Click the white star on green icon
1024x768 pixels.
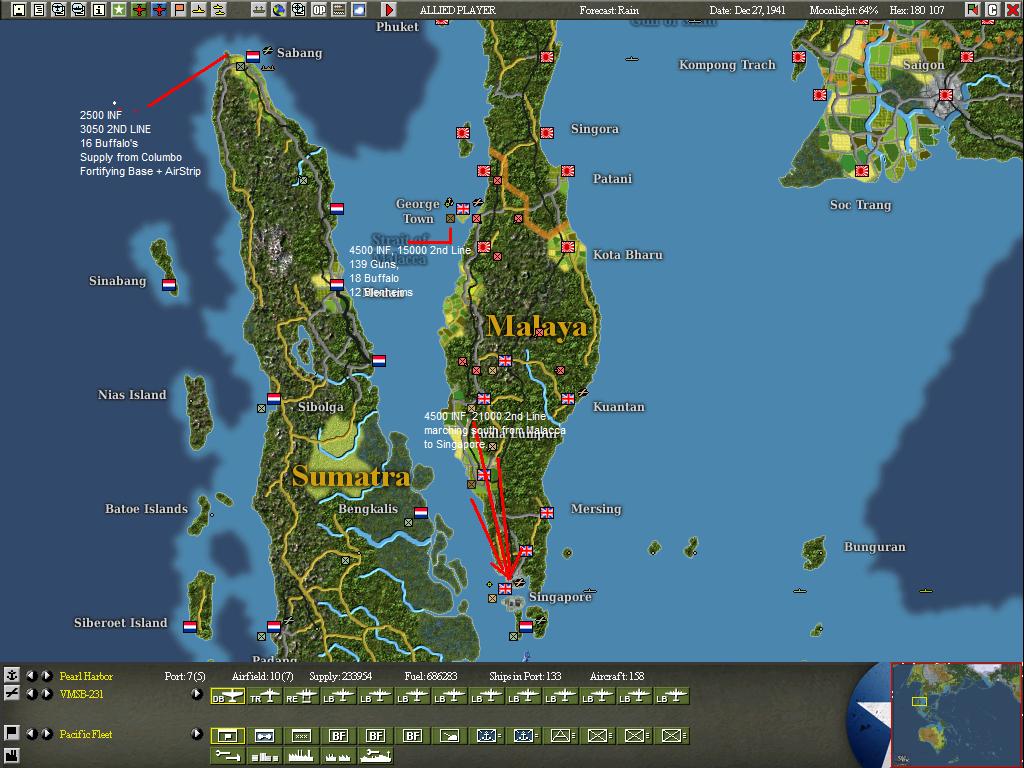tap(119, 10)
